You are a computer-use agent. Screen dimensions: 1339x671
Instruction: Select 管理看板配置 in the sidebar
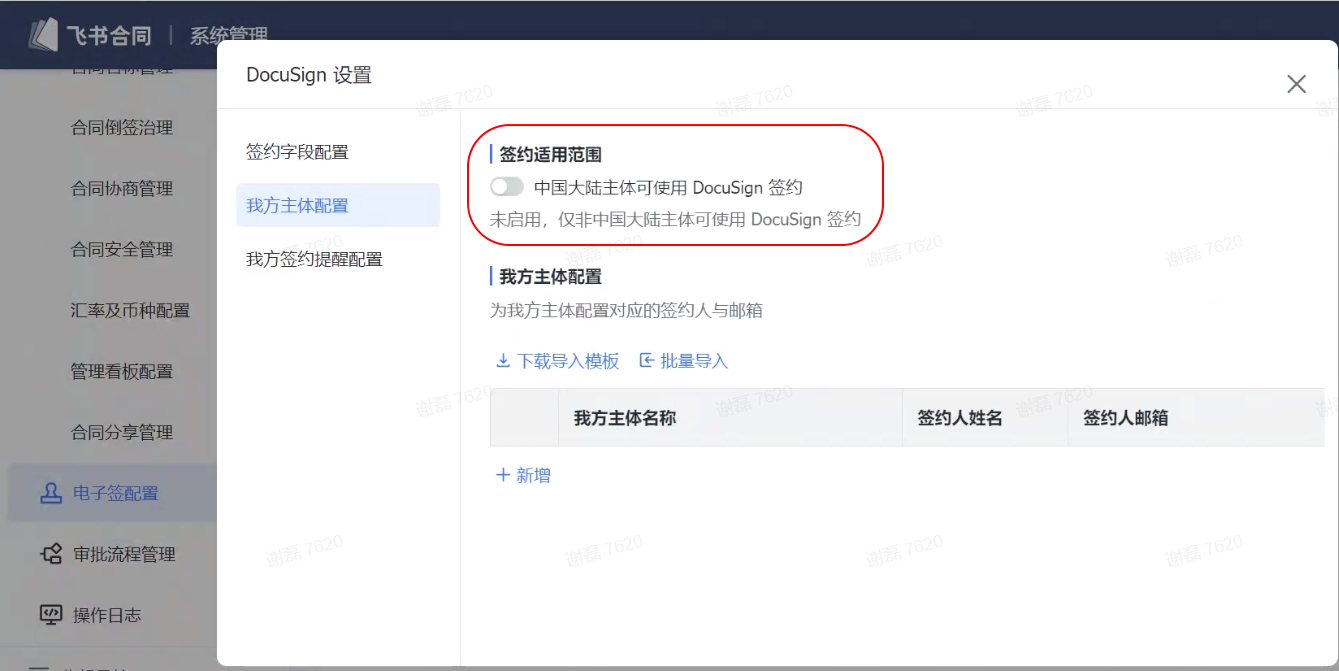(x=122, y=371)
